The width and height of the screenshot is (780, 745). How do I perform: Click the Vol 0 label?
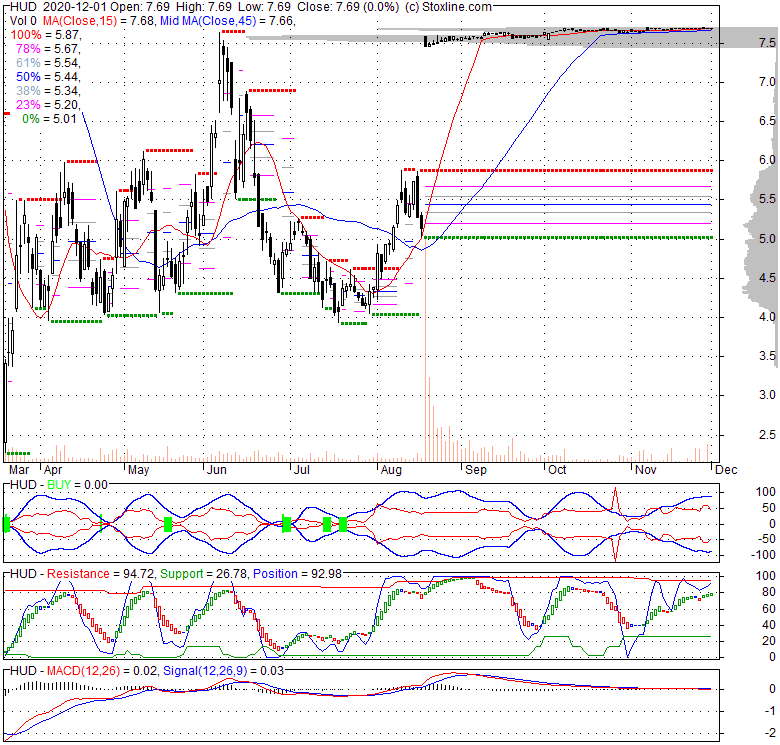click(23, 21)
